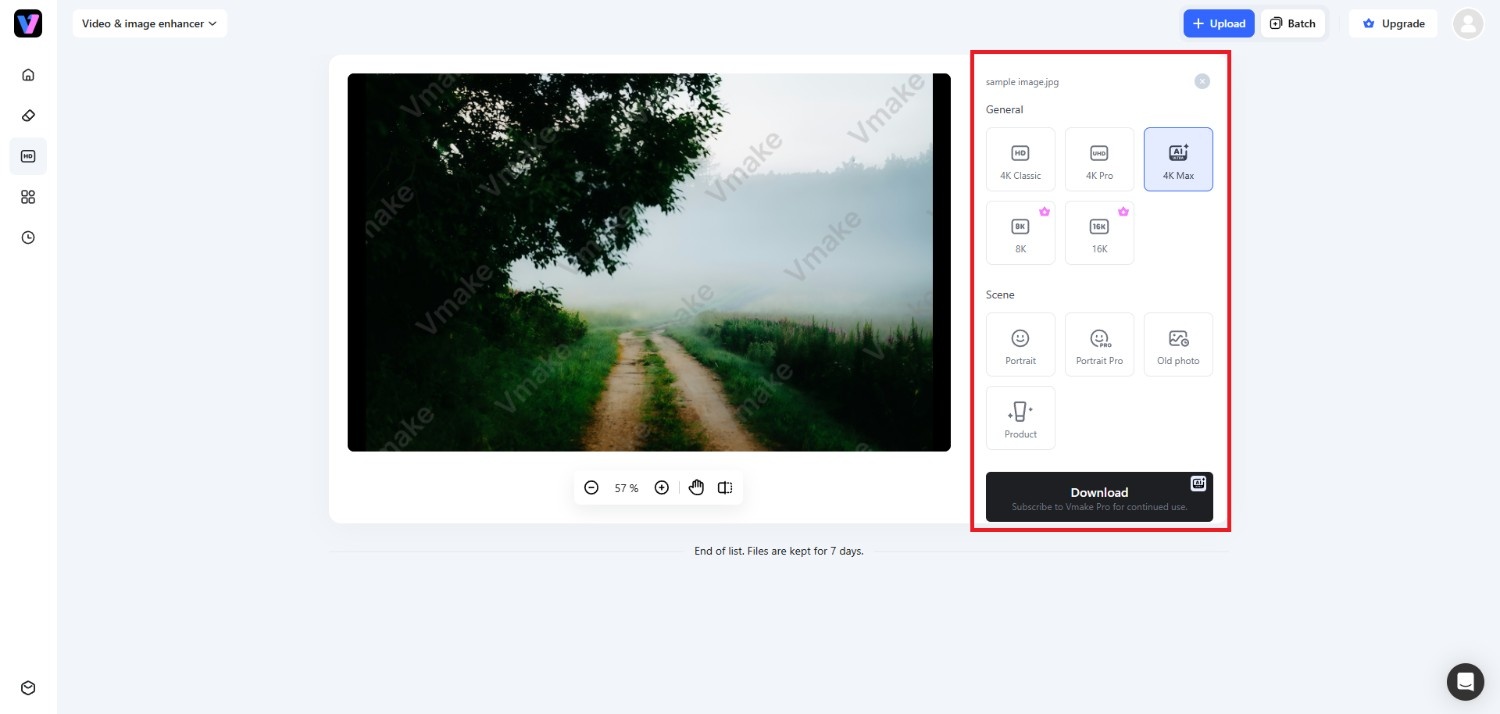Image resolution: width=1500 pixels, height=714 pixels.
Task: Select the 4K Pro option
Action: point(1099,159)
